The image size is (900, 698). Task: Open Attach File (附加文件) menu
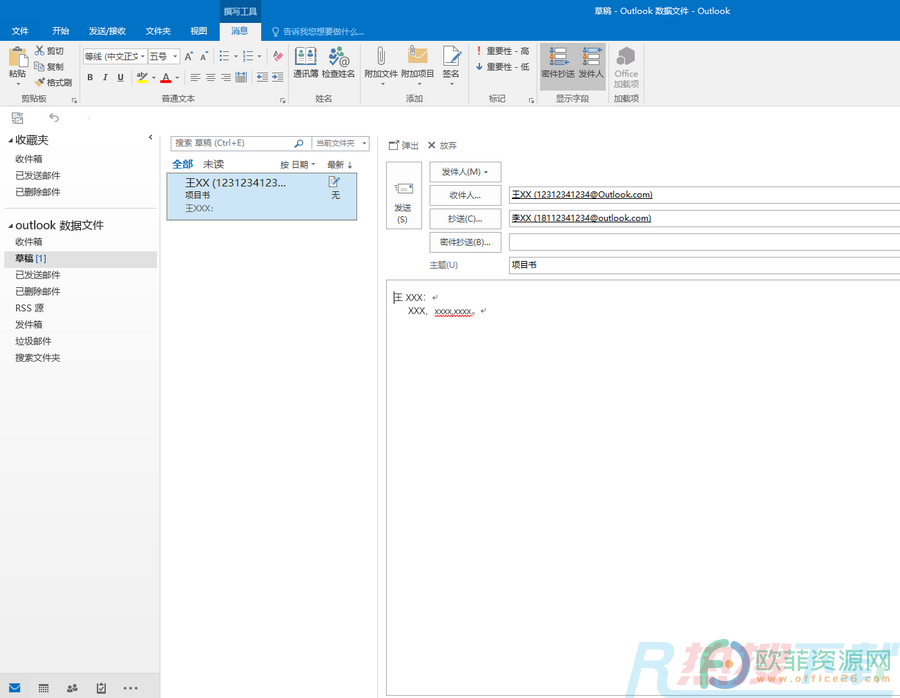click(x=381, y=65)
